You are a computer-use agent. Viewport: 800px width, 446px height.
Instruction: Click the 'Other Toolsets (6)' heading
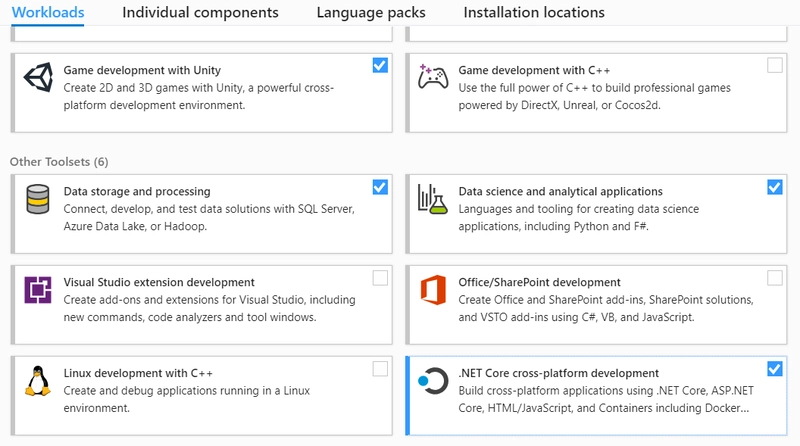coord(59,162)
